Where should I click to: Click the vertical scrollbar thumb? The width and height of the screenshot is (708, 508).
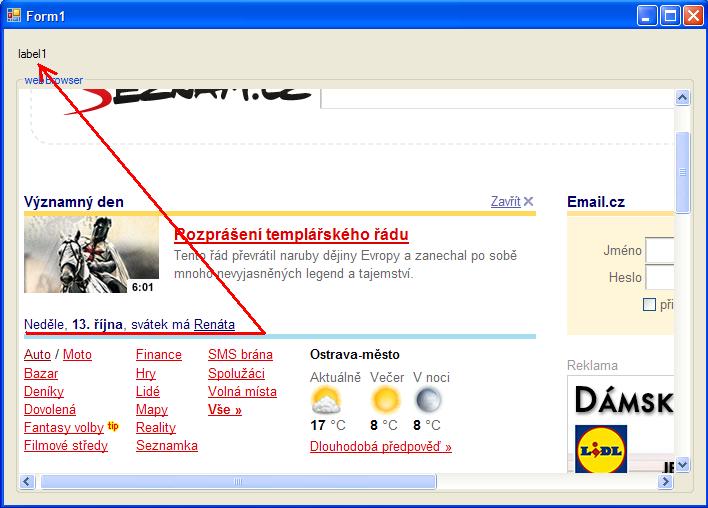pyautogui.click(x=682, y=172)
